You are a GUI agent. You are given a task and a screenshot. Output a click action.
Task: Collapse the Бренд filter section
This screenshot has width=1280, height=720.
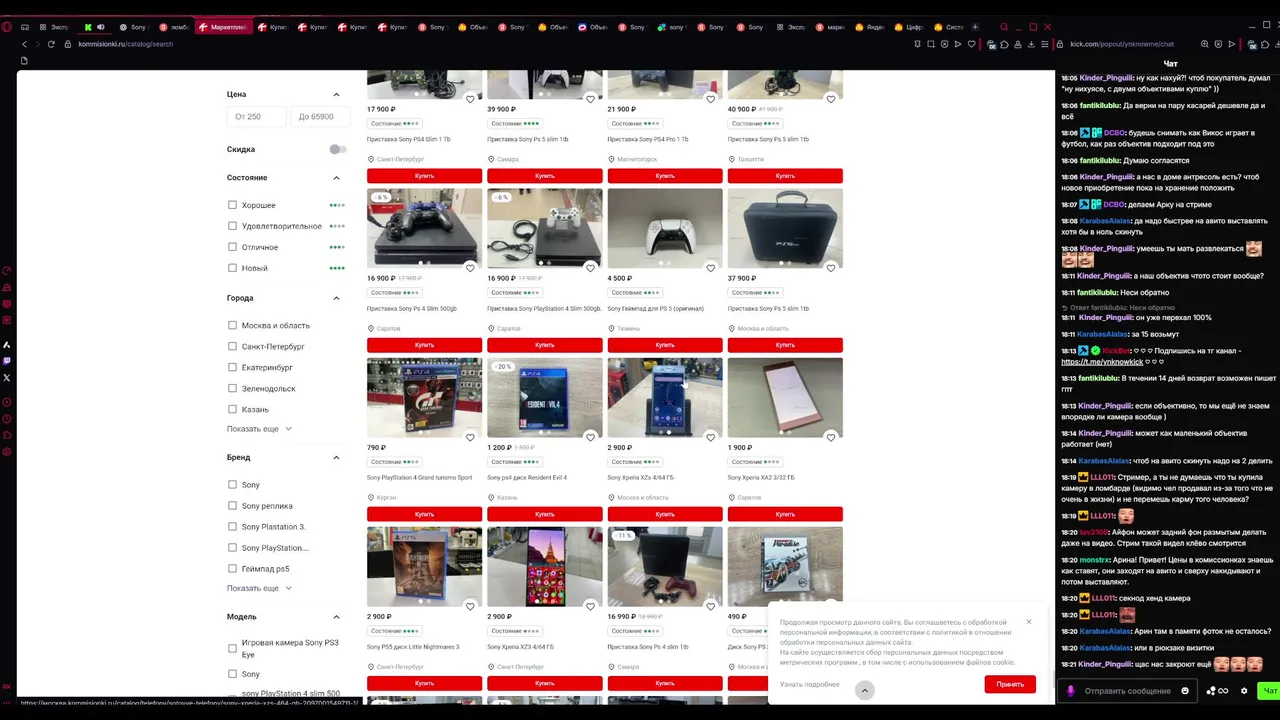click(x=336, y=457)
